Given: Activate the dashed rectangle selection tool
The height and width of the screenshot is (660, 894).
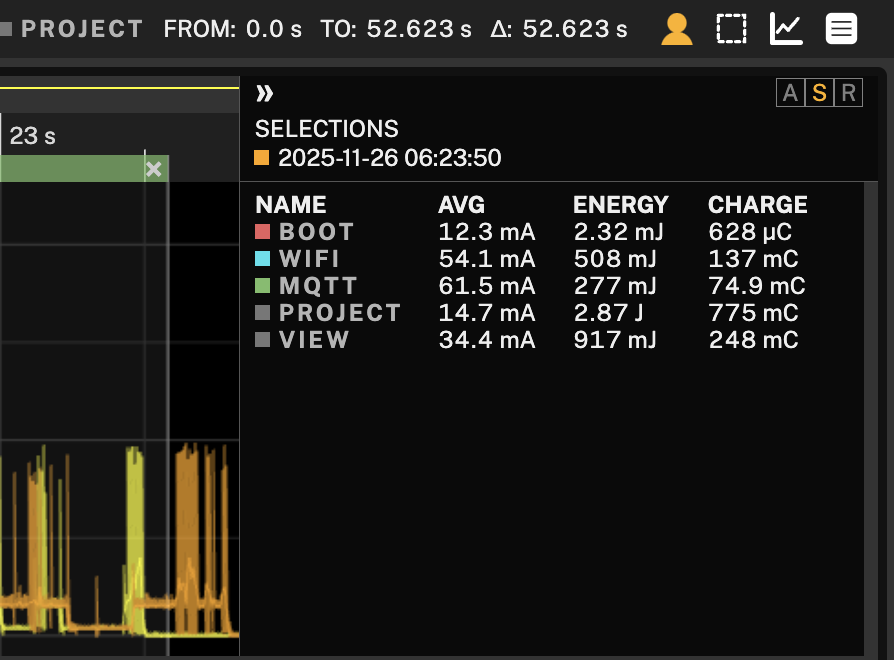Looking at the screenshot, I should pyautogui.click(x=732, y=29).
